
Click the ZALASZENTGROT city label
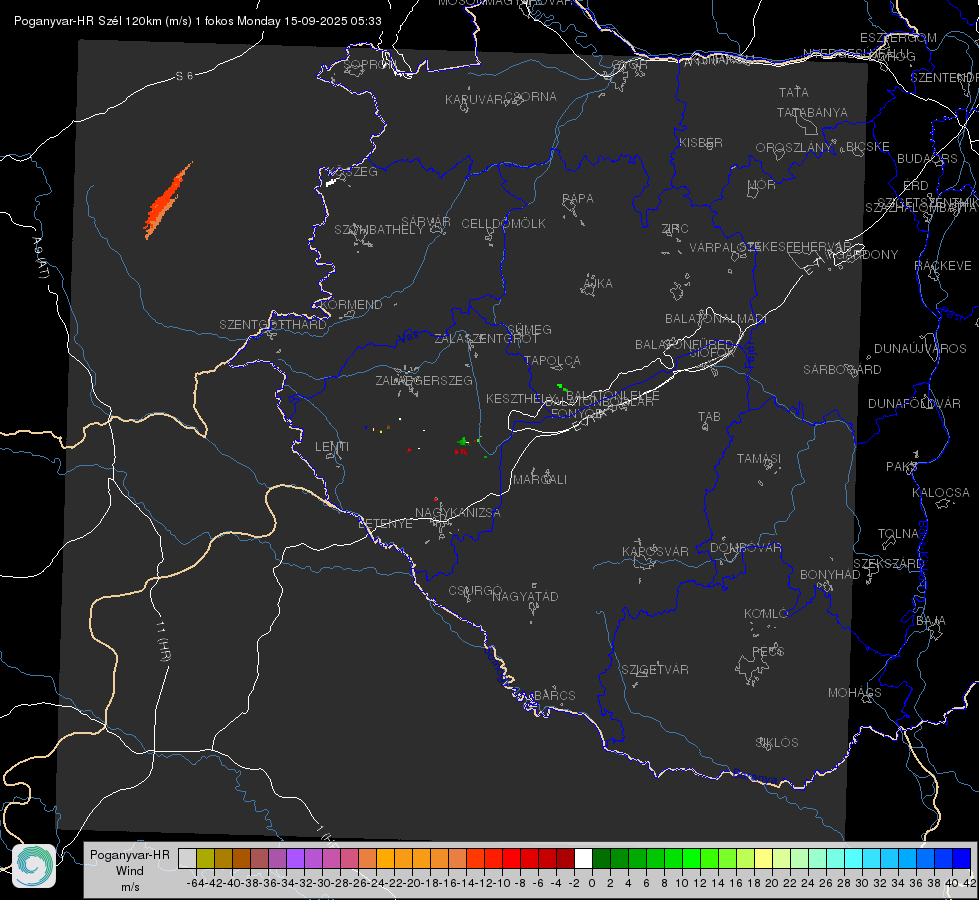(486, 339)
